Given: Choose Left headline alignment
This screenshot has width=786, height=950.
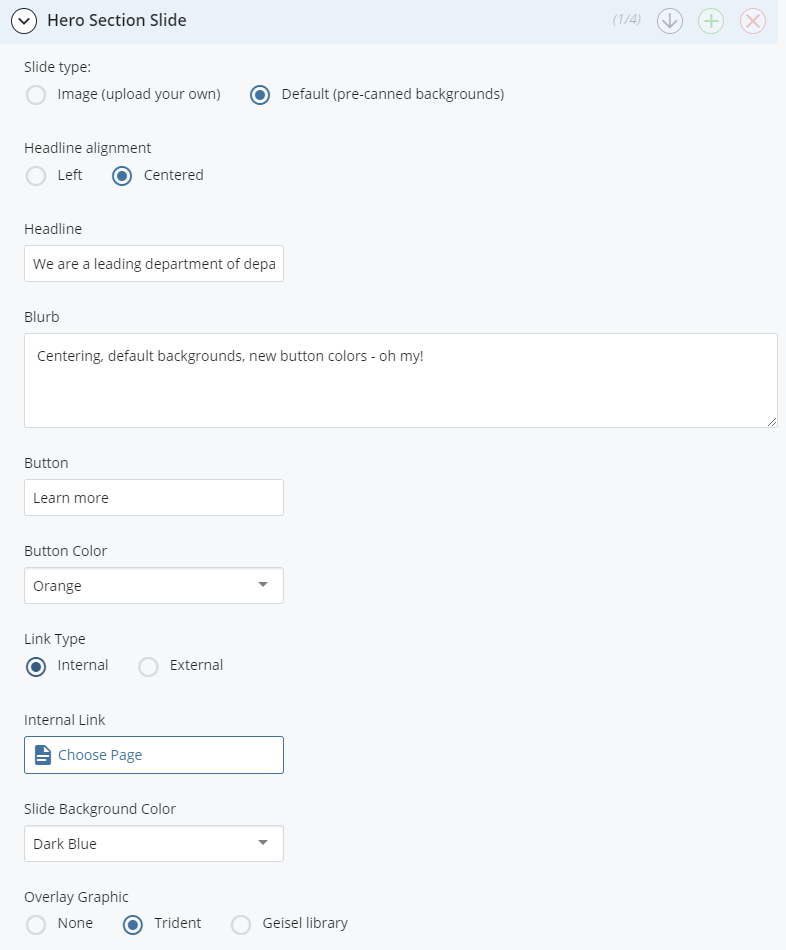Looking at the screenshot, I should click(x=36, y=176).
